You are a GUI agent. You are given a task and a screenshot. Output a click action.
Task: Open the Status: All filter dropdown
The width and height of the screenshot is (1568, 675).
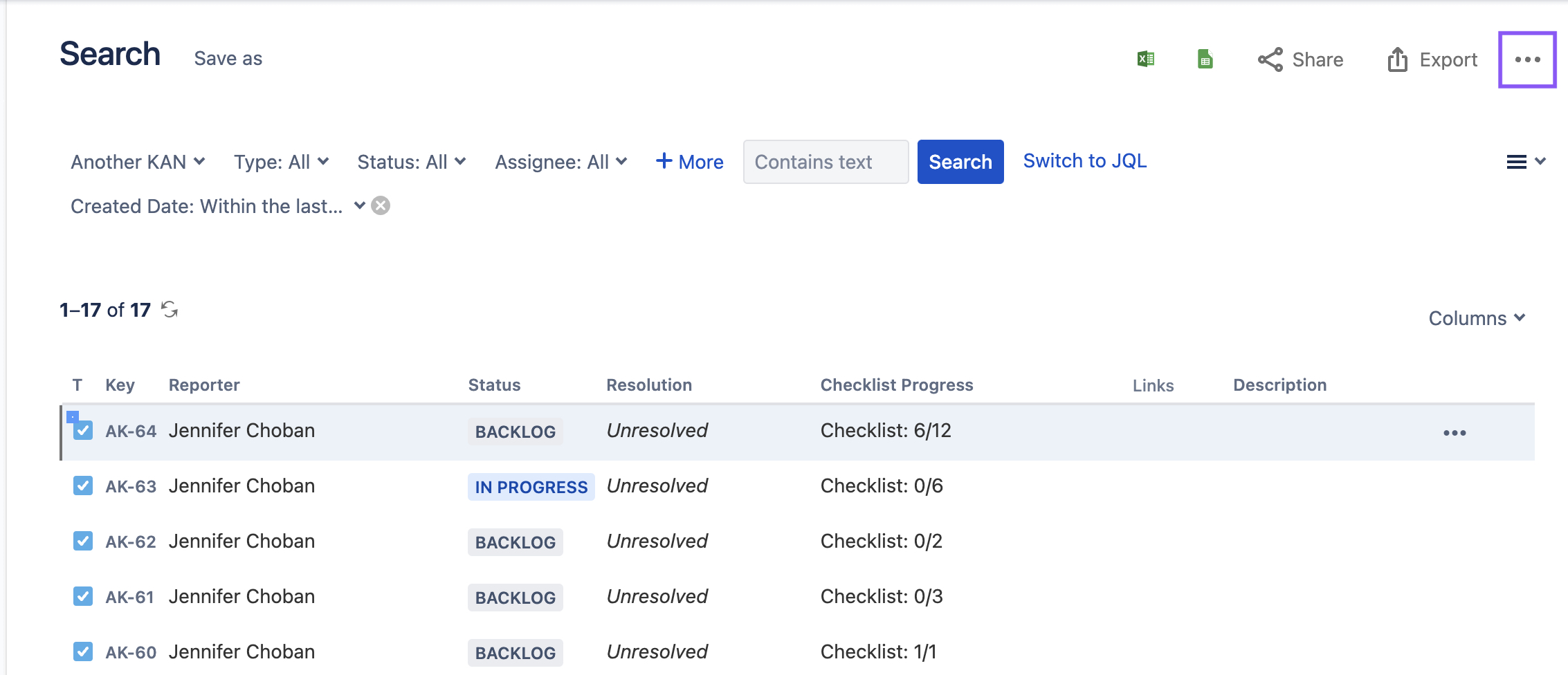411,162
